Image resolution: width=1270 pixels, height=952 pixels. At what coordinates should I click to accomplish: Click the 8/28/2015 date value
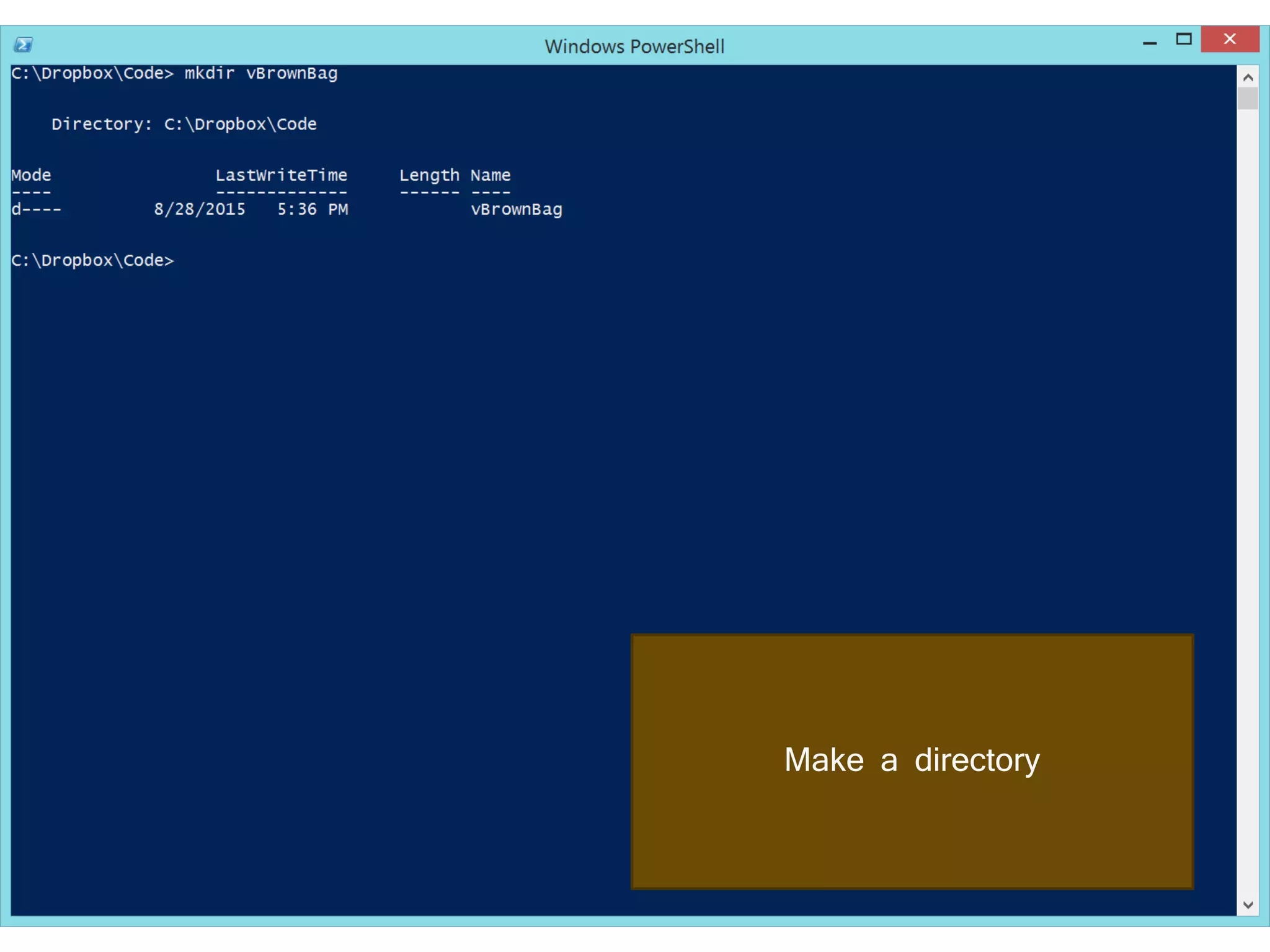pyautogui.click(x=200, y=209)
